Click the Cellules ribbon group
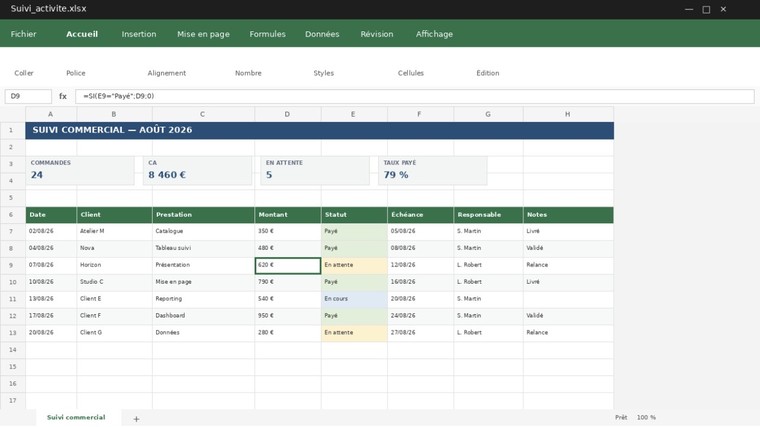The height and width of the screenshot is (427, 760). pos(411,73)
